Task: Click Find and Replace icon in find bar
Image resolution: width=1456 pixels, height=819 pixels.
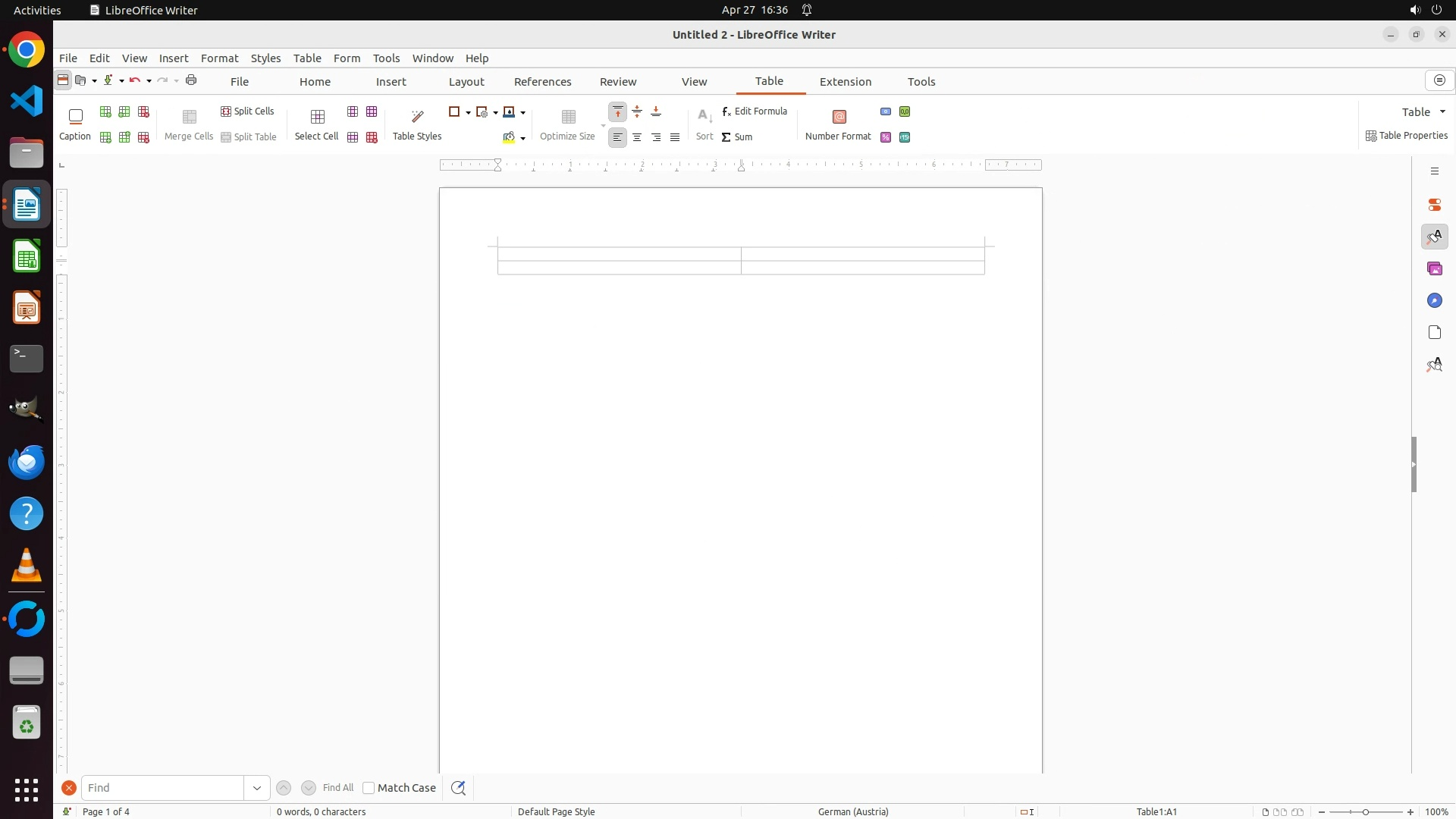Action: click(458, 788)
